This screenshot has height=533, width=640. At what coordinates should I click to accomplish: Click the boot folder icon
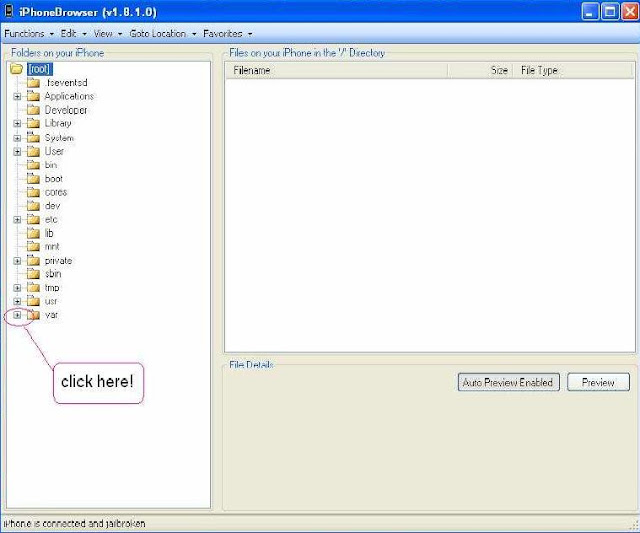point(33,179)
